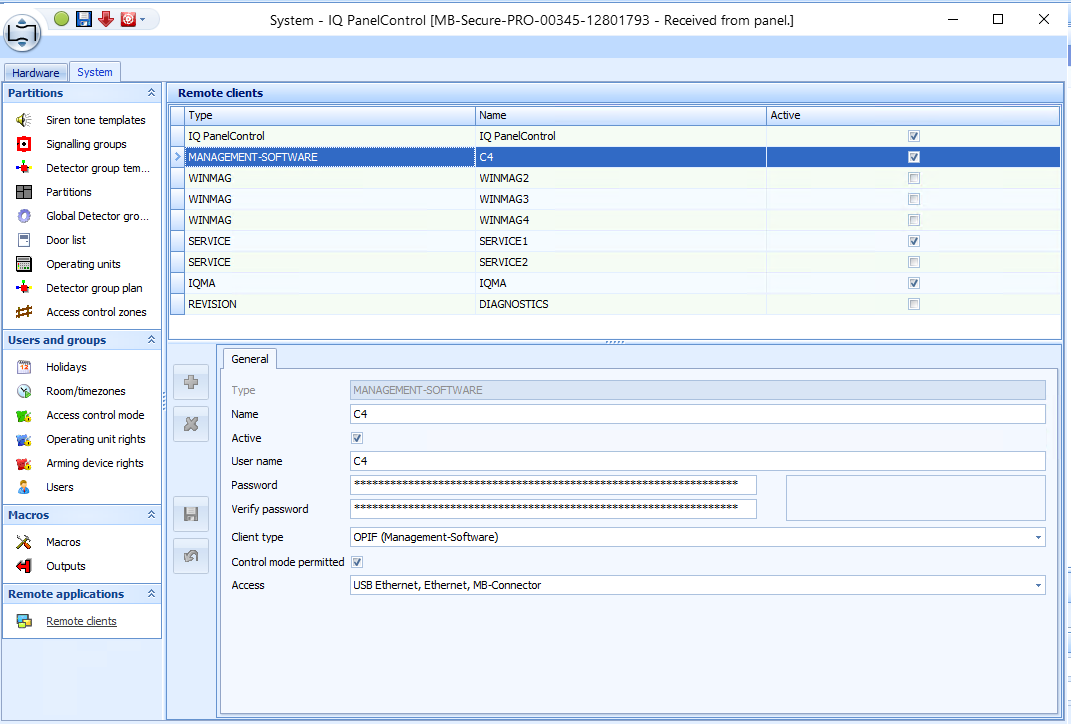The height and width of the screenshot is (724, 1071).
Task: Toggle Control mode permitted checkbox
Action: [x=357, y=562]
